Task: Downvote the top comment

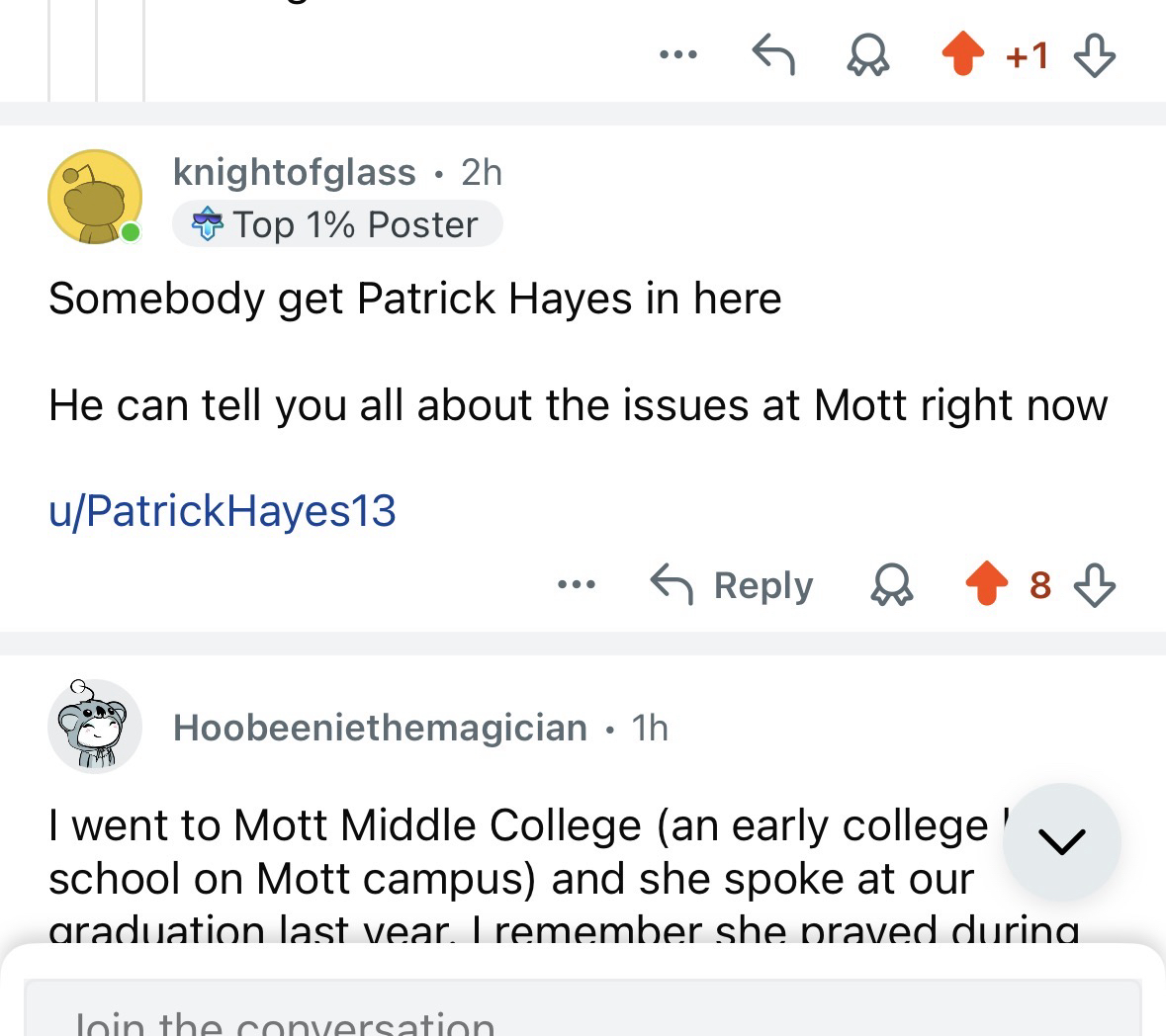Action: (1094, 55)
